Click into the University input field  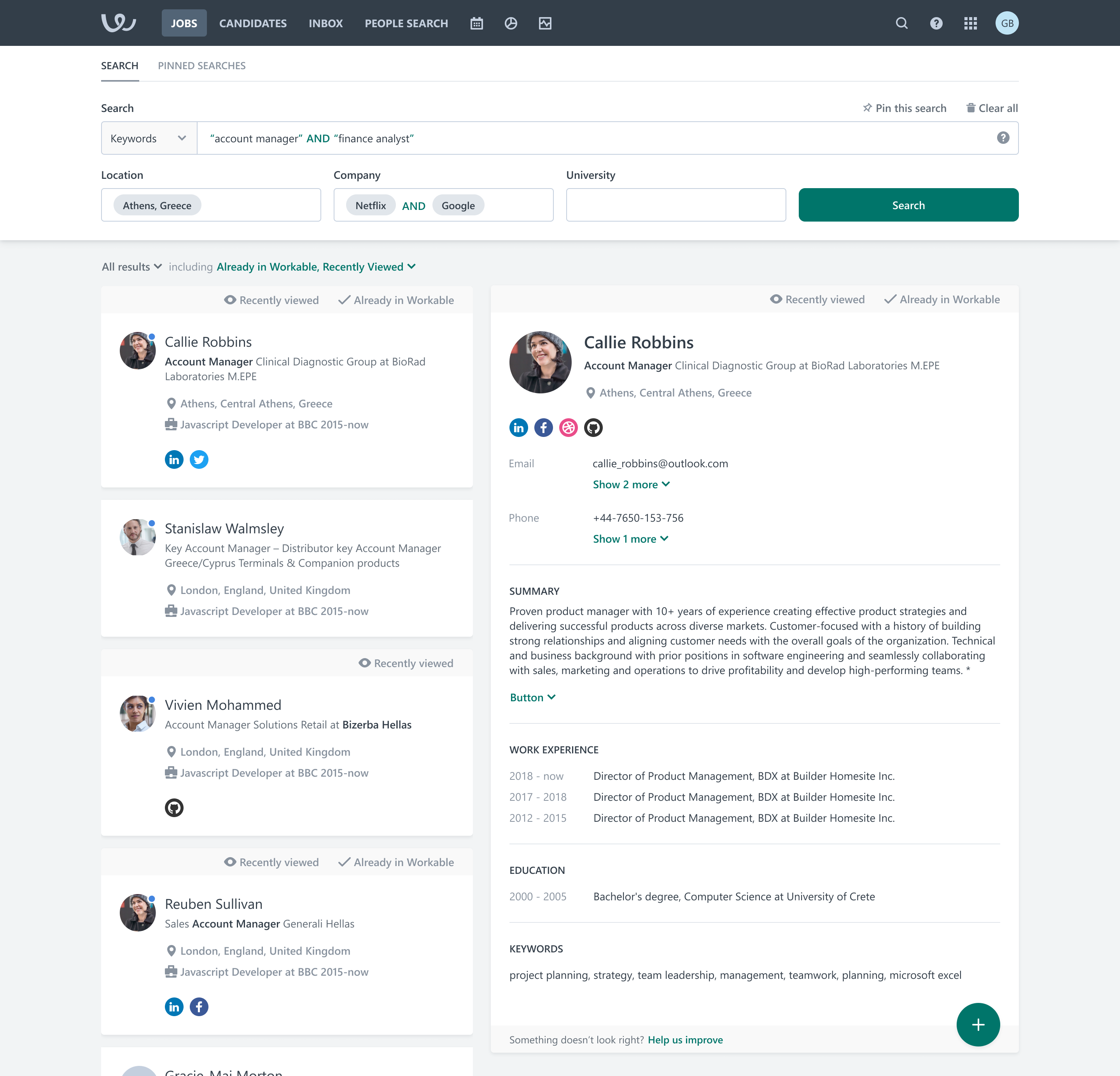(675, 205)
